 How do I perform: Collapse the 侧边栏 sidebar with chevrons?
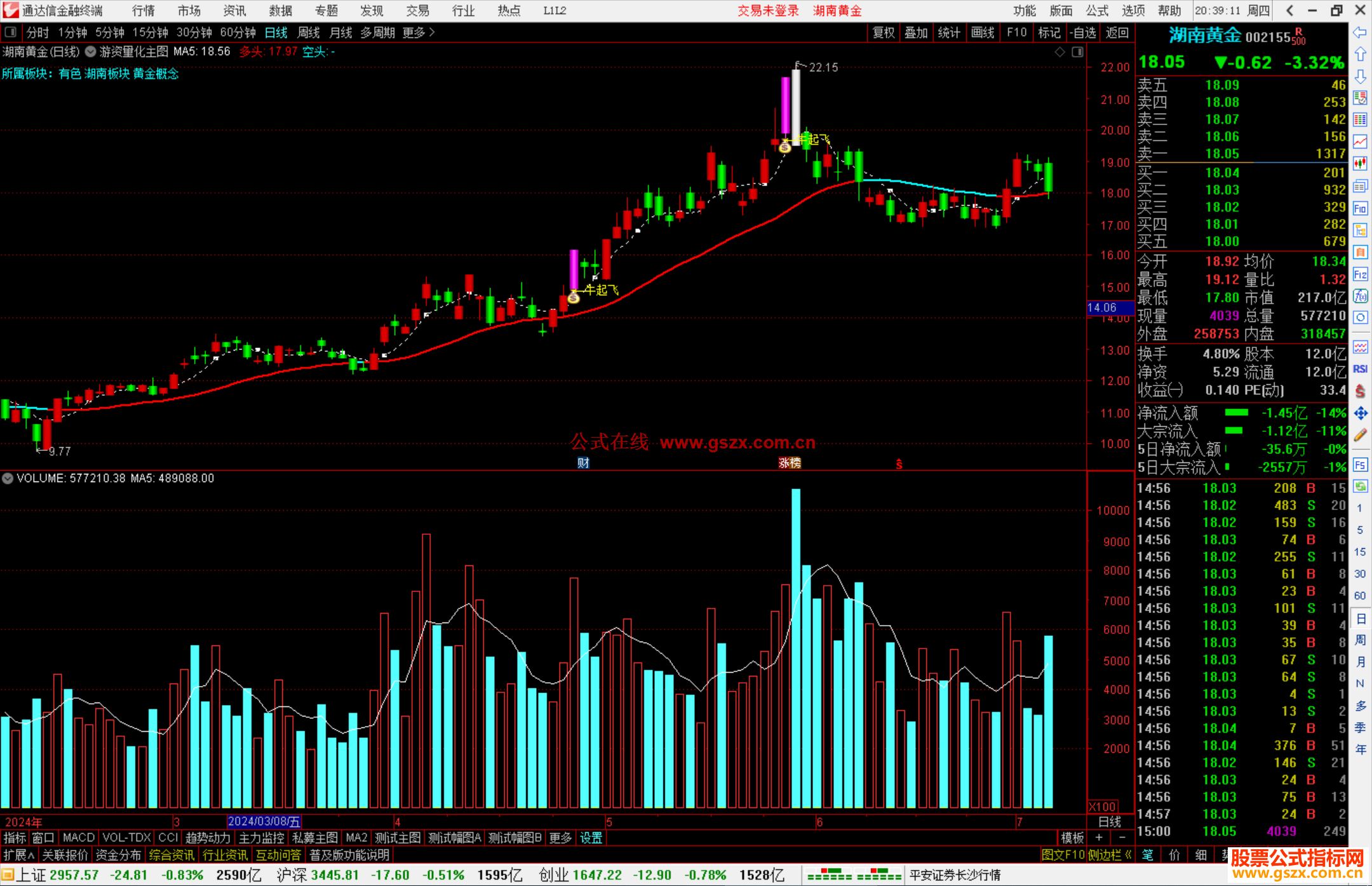click(1109, 855)
